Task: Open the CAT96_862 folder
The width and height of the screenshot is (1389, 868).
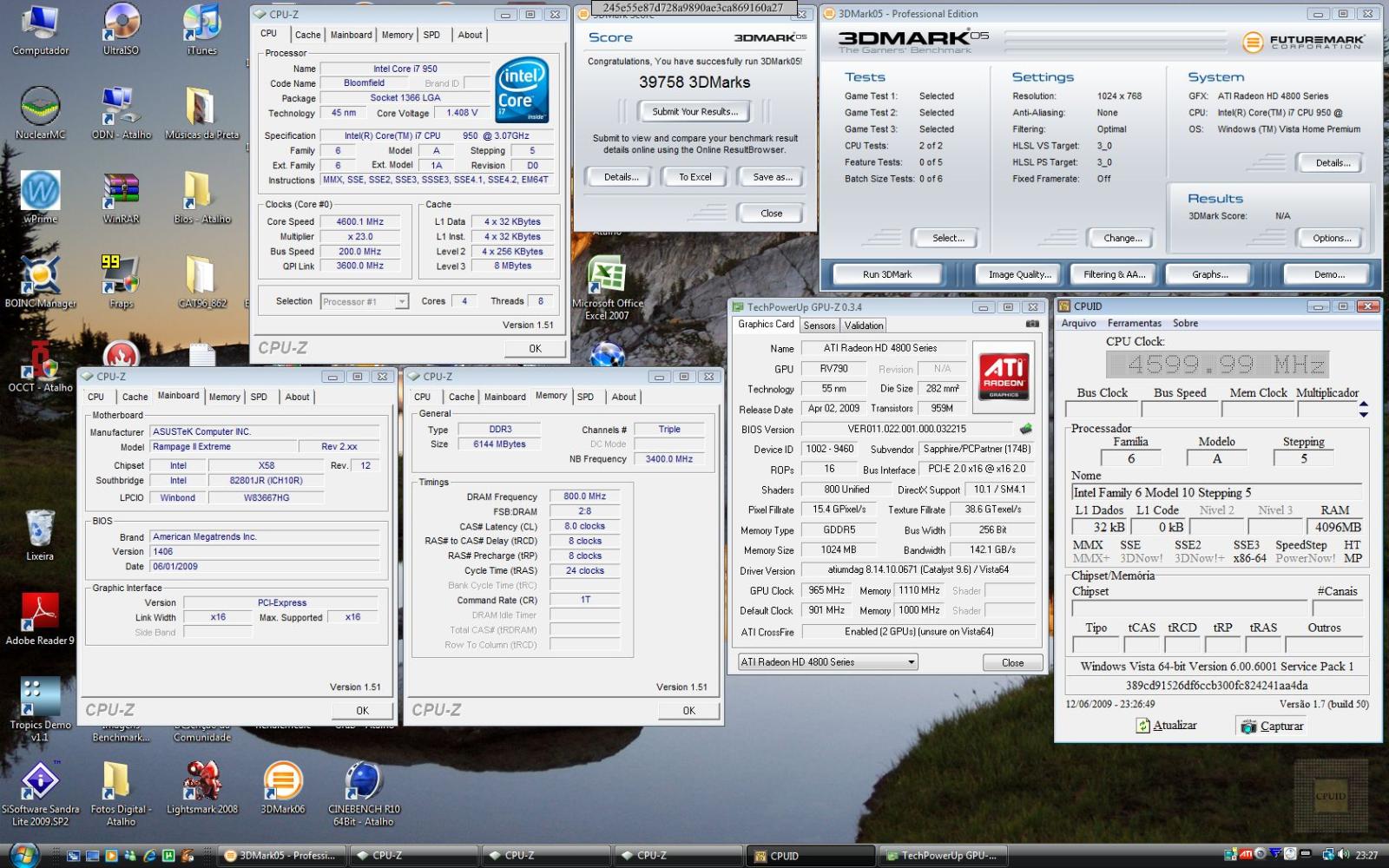Action: click(202, 281)
